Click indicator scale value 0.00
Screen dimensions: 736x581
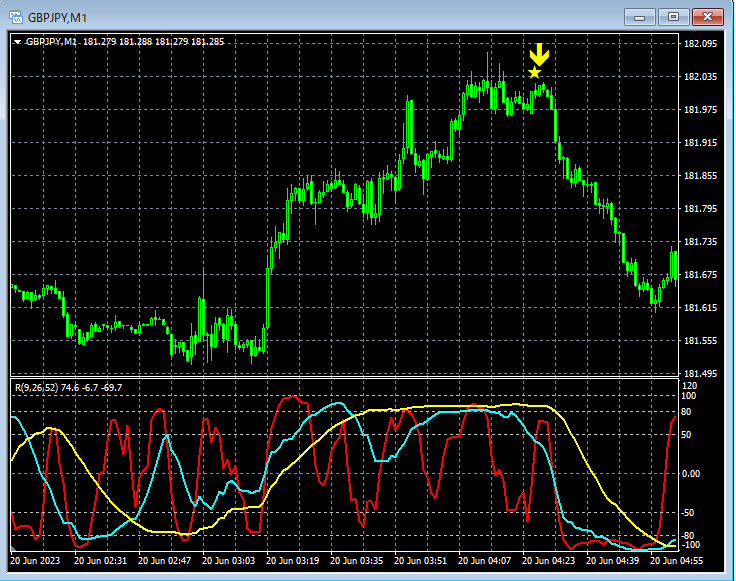tap(690, 474)
